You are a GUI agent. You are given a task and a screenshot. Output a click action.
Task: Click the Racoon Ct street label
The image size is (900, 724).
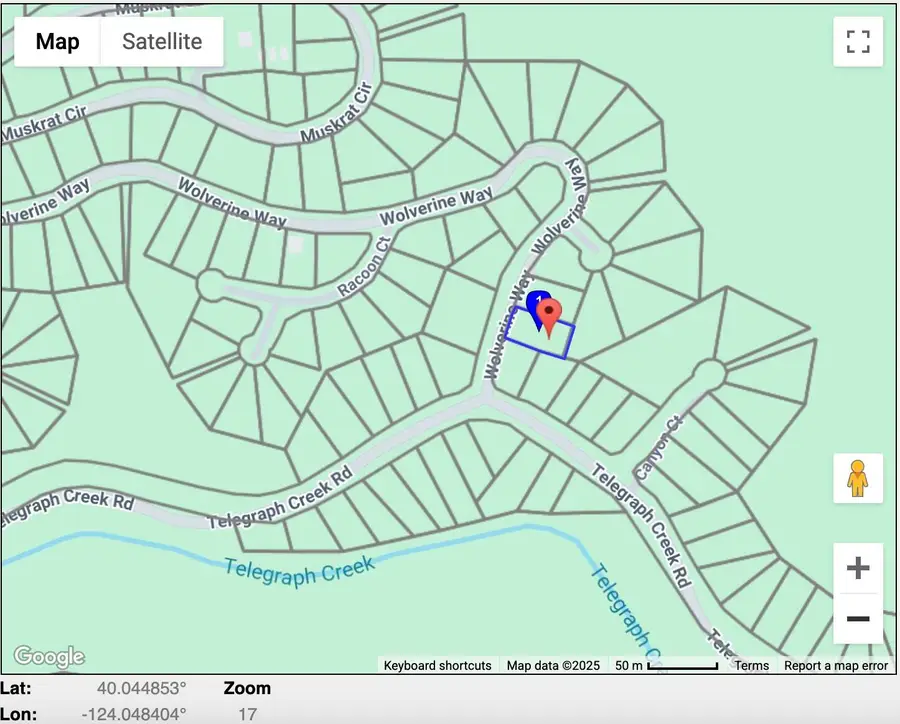coord(364,267)
